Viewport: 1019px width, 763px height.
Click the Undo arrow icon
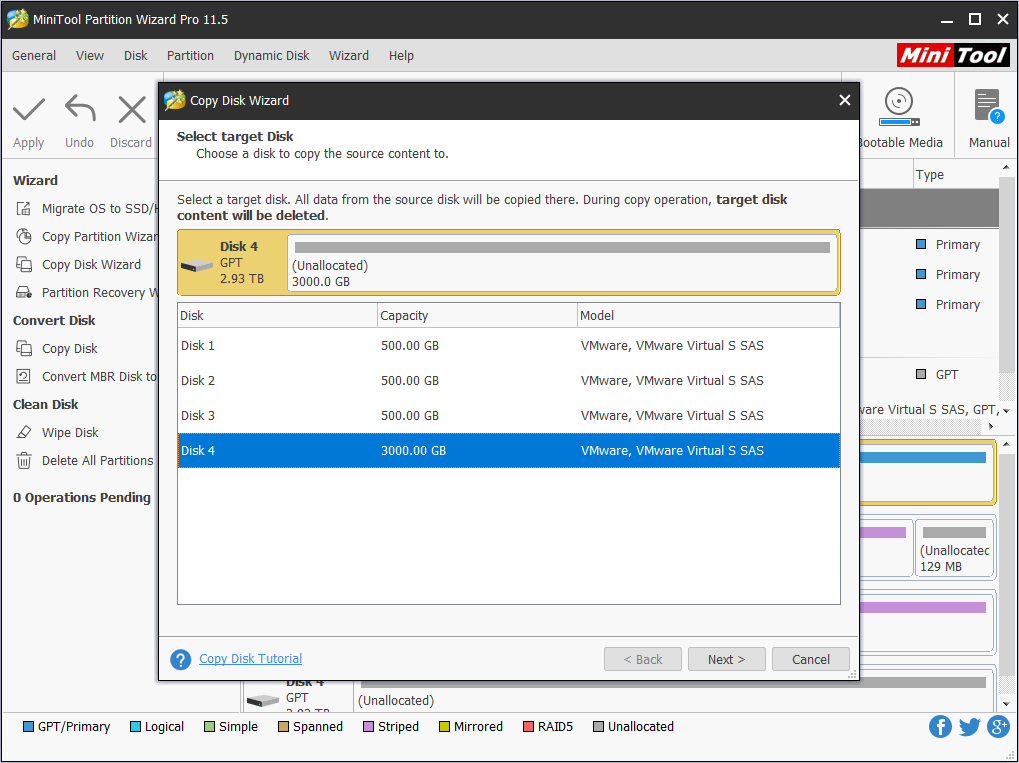point(80,109)
